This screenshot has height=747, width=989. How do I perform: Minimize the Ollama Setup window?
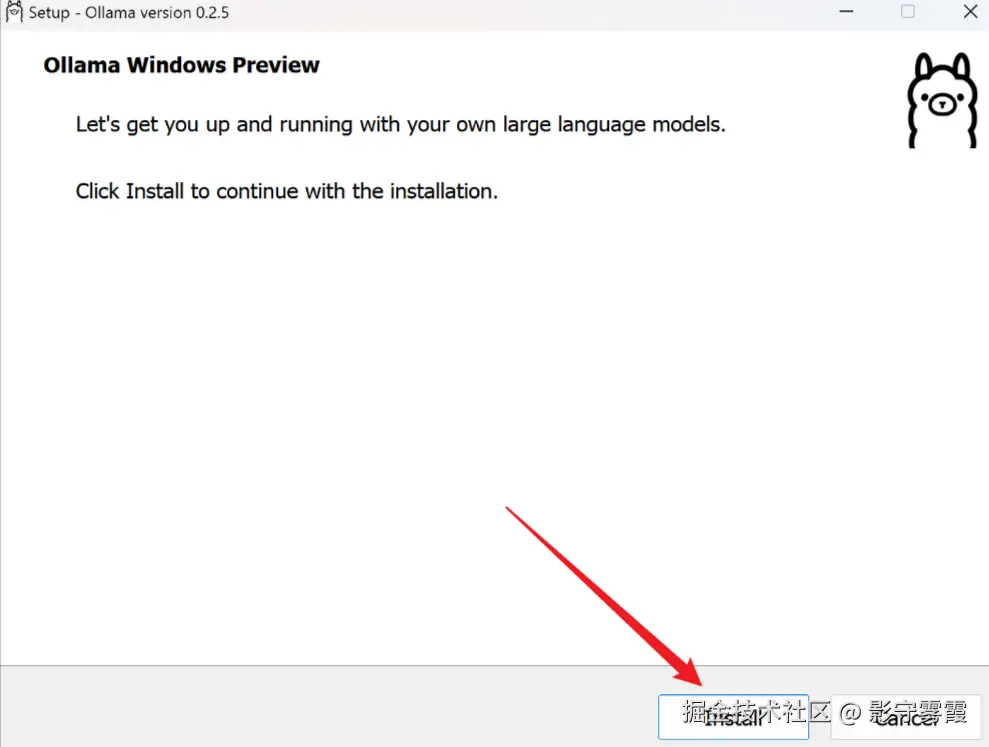tap(846, 11)
